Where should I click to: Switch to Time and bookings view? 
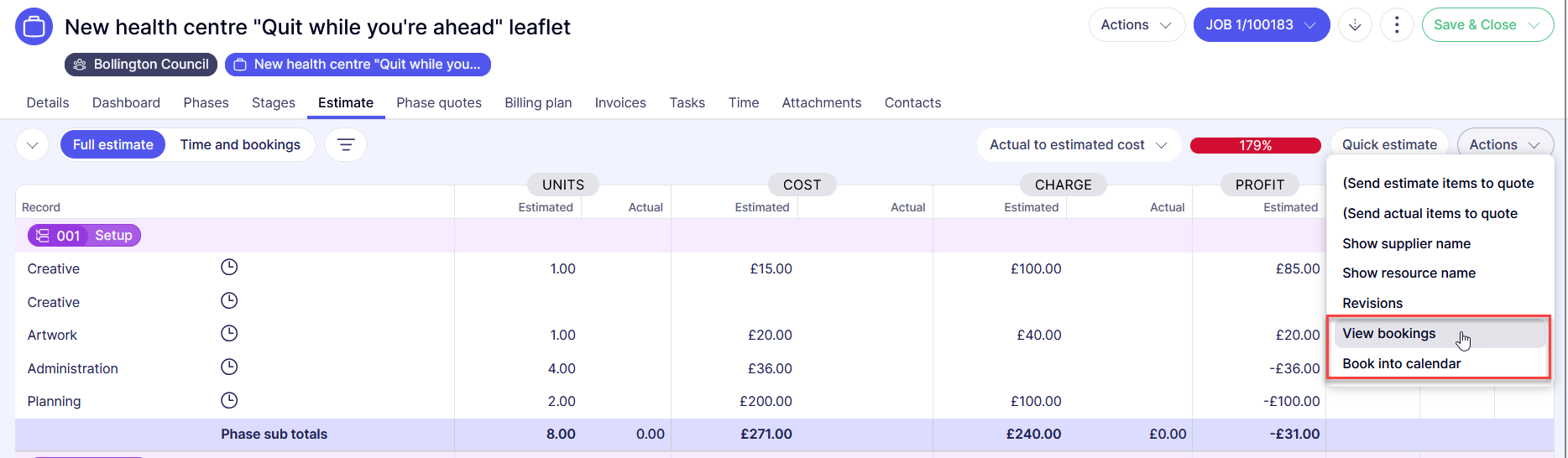pos(240,145)
